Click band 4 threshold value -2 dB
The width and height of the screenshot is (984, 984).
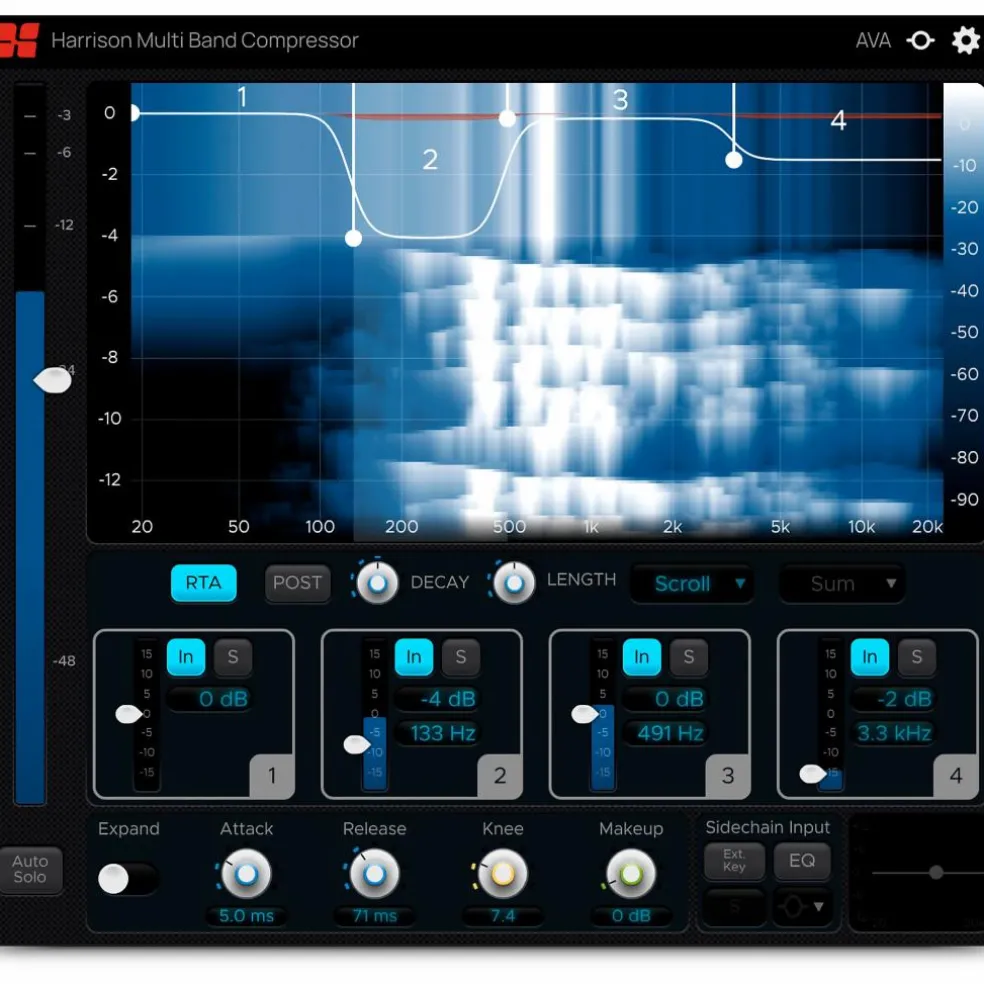point(893,699)
